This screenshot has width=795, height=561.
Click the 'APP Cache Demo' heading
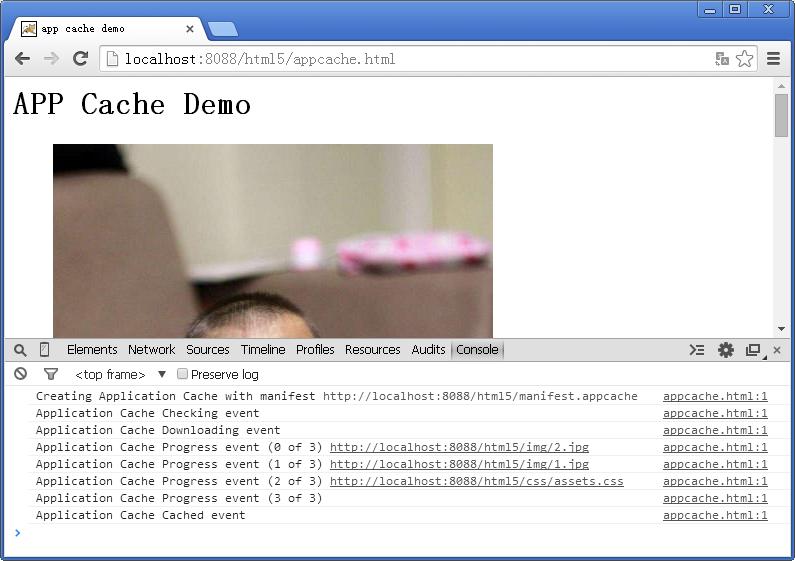tap(132, 104)
